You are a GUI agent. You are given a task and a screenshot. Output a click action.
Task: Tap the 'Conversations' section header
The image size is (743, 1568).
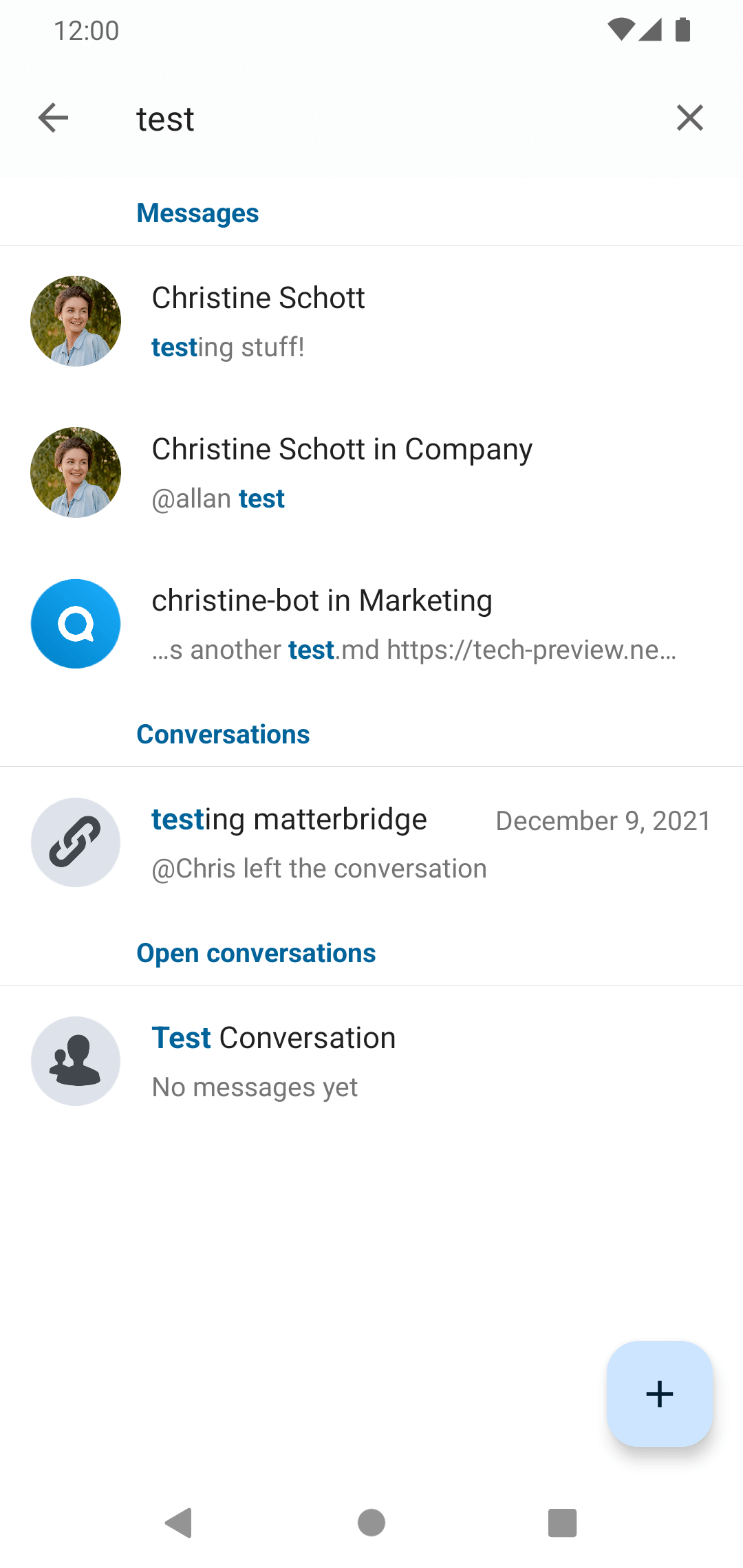tap(223, 734)
